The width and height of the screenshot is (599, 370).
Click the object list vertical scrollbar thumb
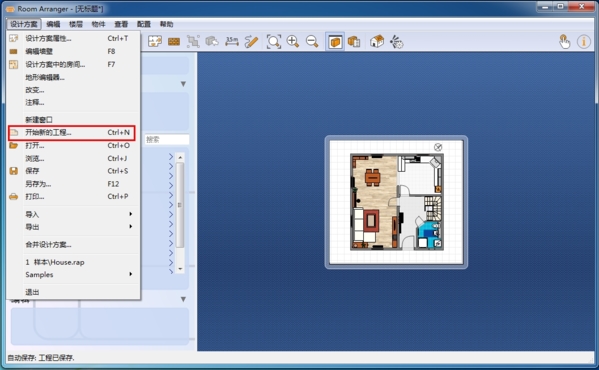point(180,205)
